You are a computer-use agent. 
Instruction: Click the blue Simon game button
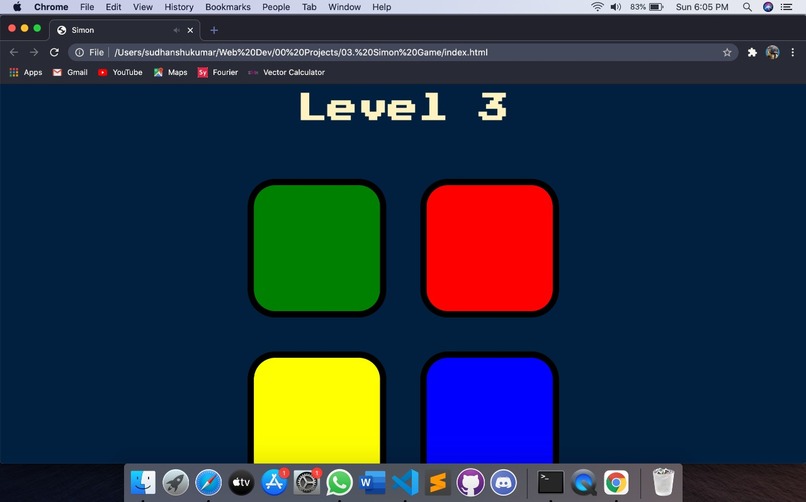click(x=489, y=407)
